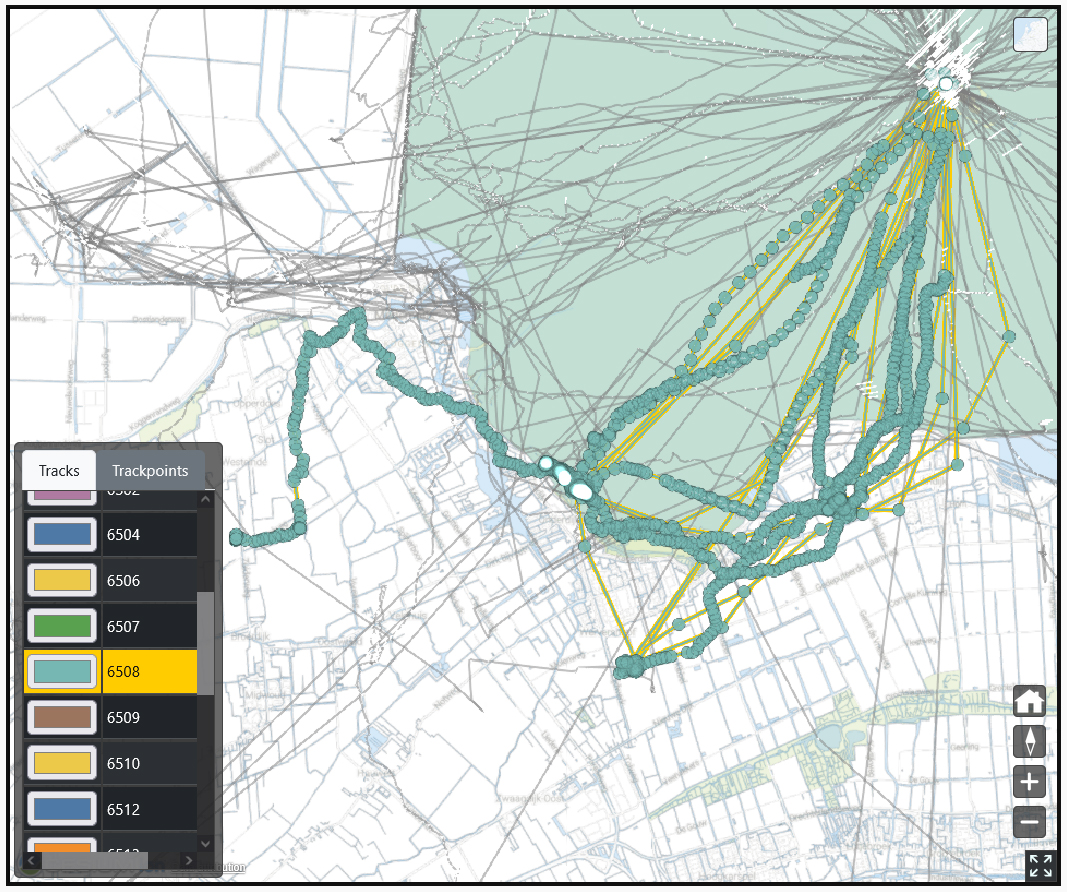Open the blue color swatch for 6504
The width and height of the screenshot is (1067, 892).
[62, 534]
